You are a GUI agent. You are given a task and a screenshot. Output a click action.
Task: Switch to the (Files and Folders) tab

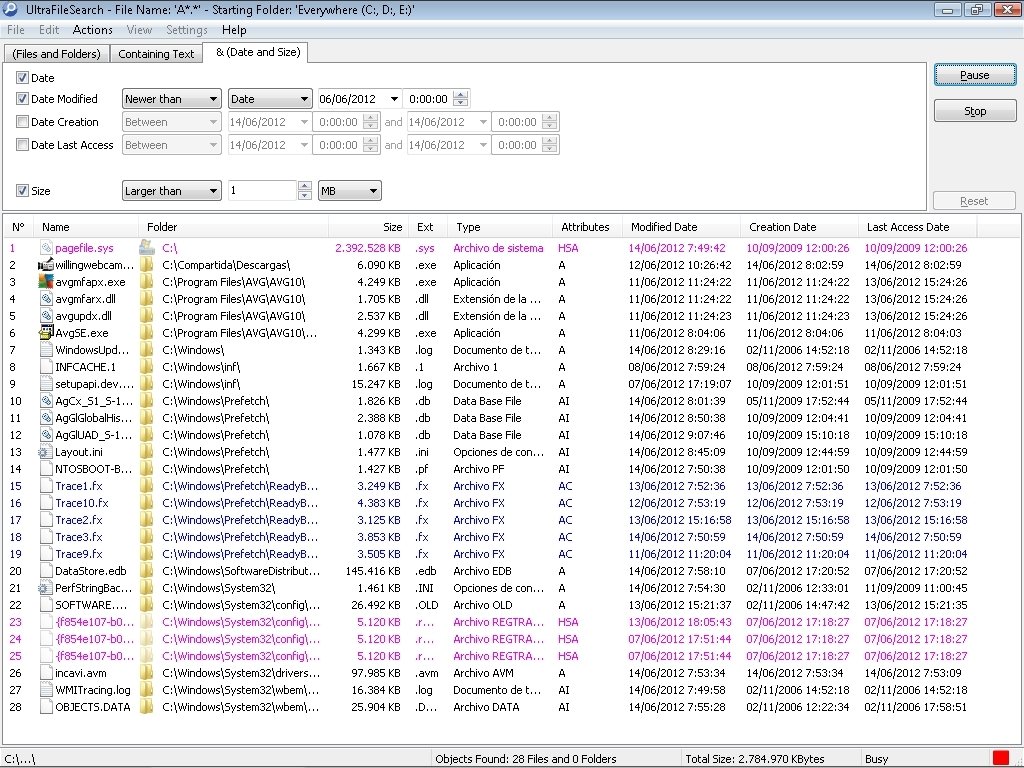tap(57, 54)
